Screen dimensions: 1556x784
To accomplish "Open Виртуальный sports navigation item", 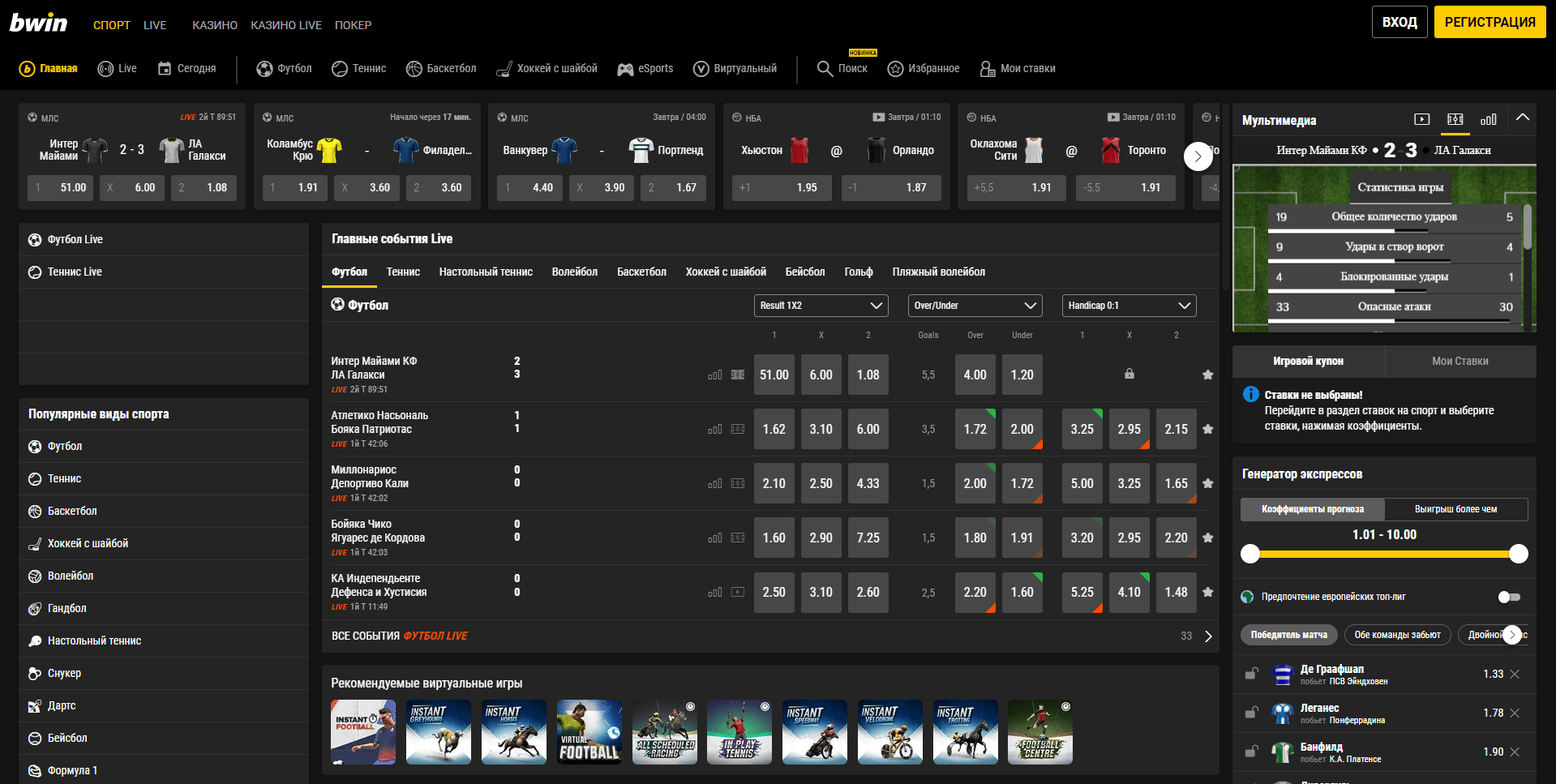I will (735, 69).
